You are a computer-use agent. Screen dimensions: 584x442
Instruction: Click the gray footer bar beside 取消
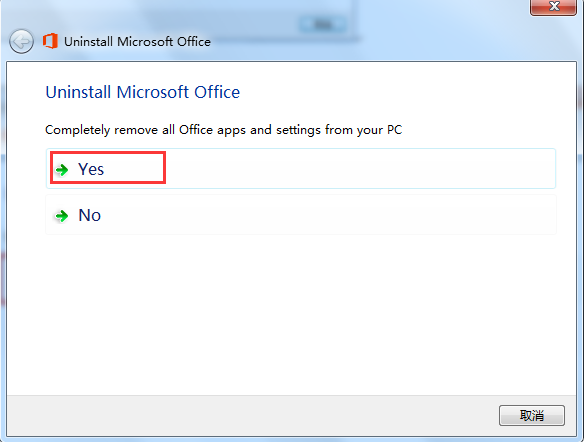click(x=253, y=415)
